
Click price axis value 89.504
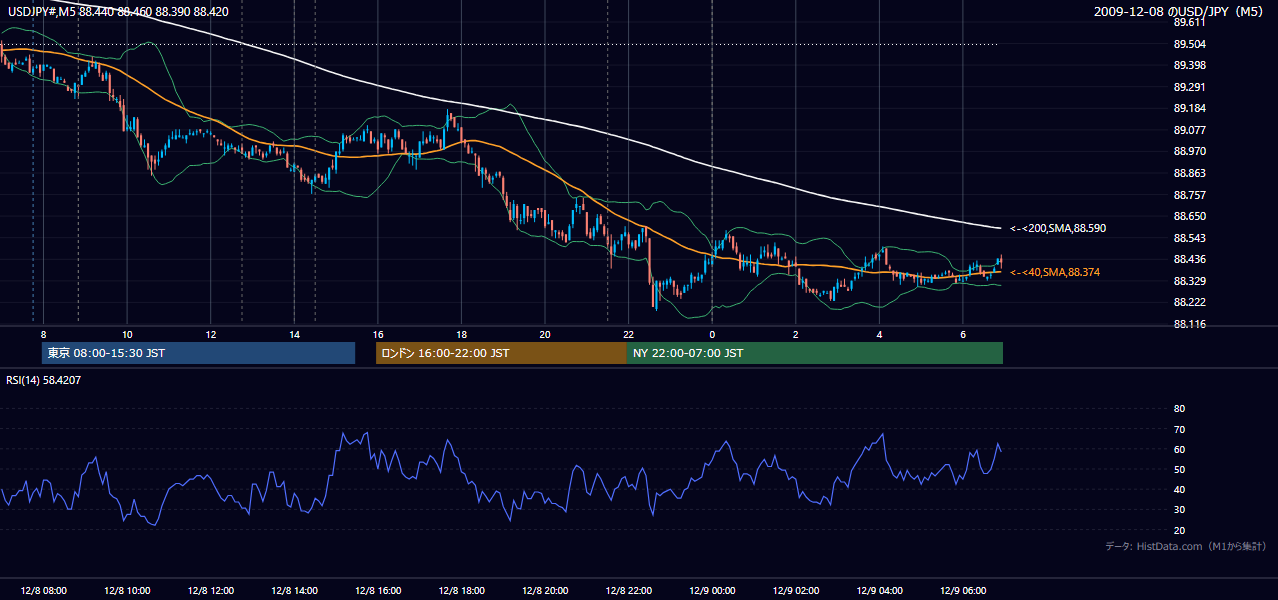pyautogui.click(x=1188, y=44)
